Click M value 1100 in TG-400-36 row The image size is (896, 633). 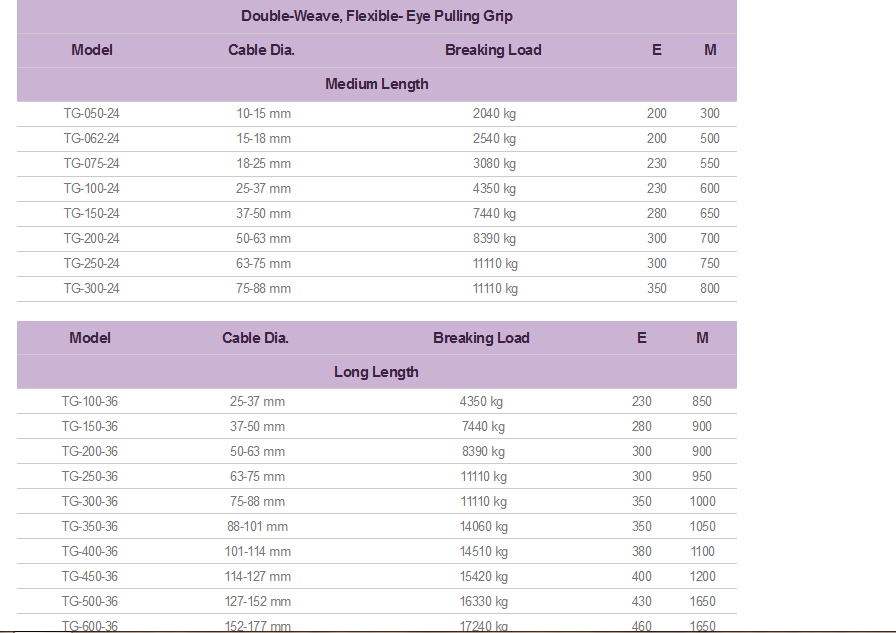702,552
